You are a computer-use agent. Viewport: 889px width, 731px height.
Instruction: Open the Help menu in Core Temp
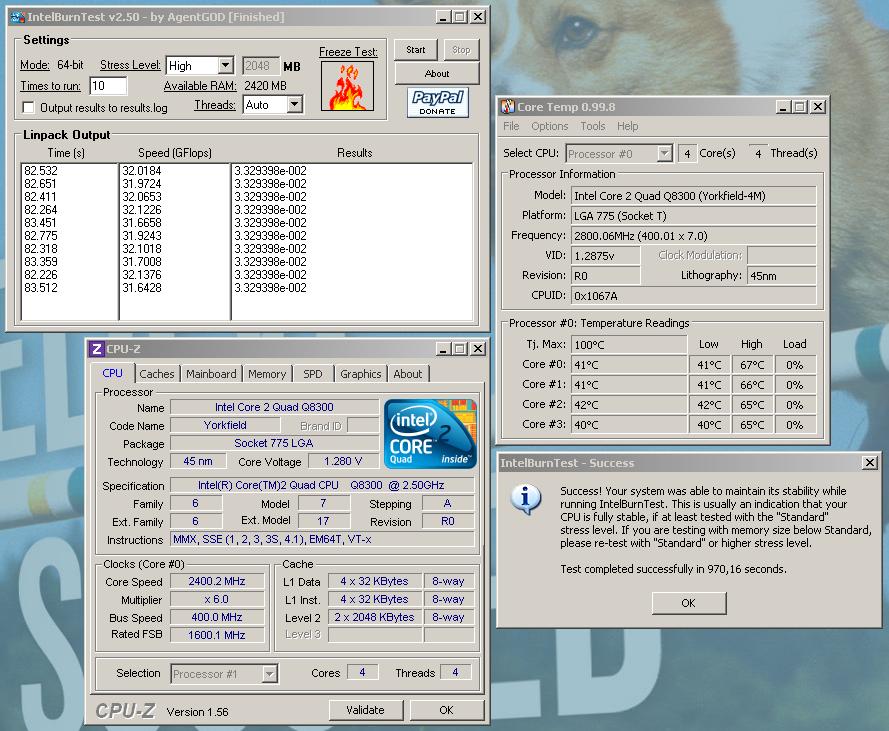[x=628, y=126]
